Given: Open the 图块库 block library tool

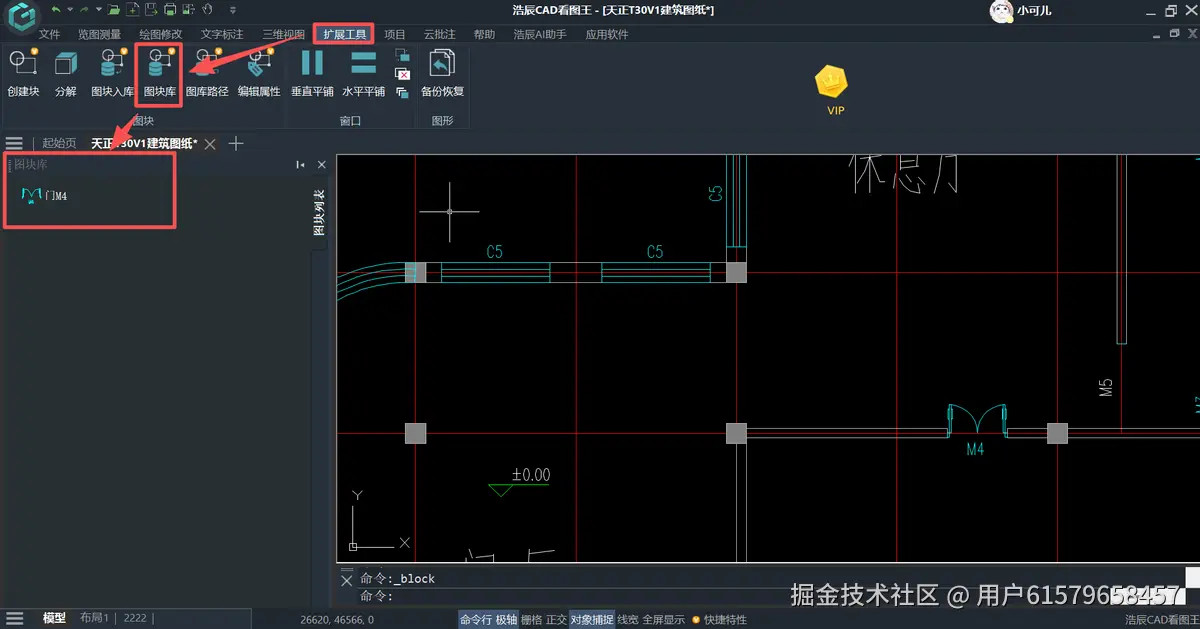Looking at the screenshot, I should coord(160,74).
